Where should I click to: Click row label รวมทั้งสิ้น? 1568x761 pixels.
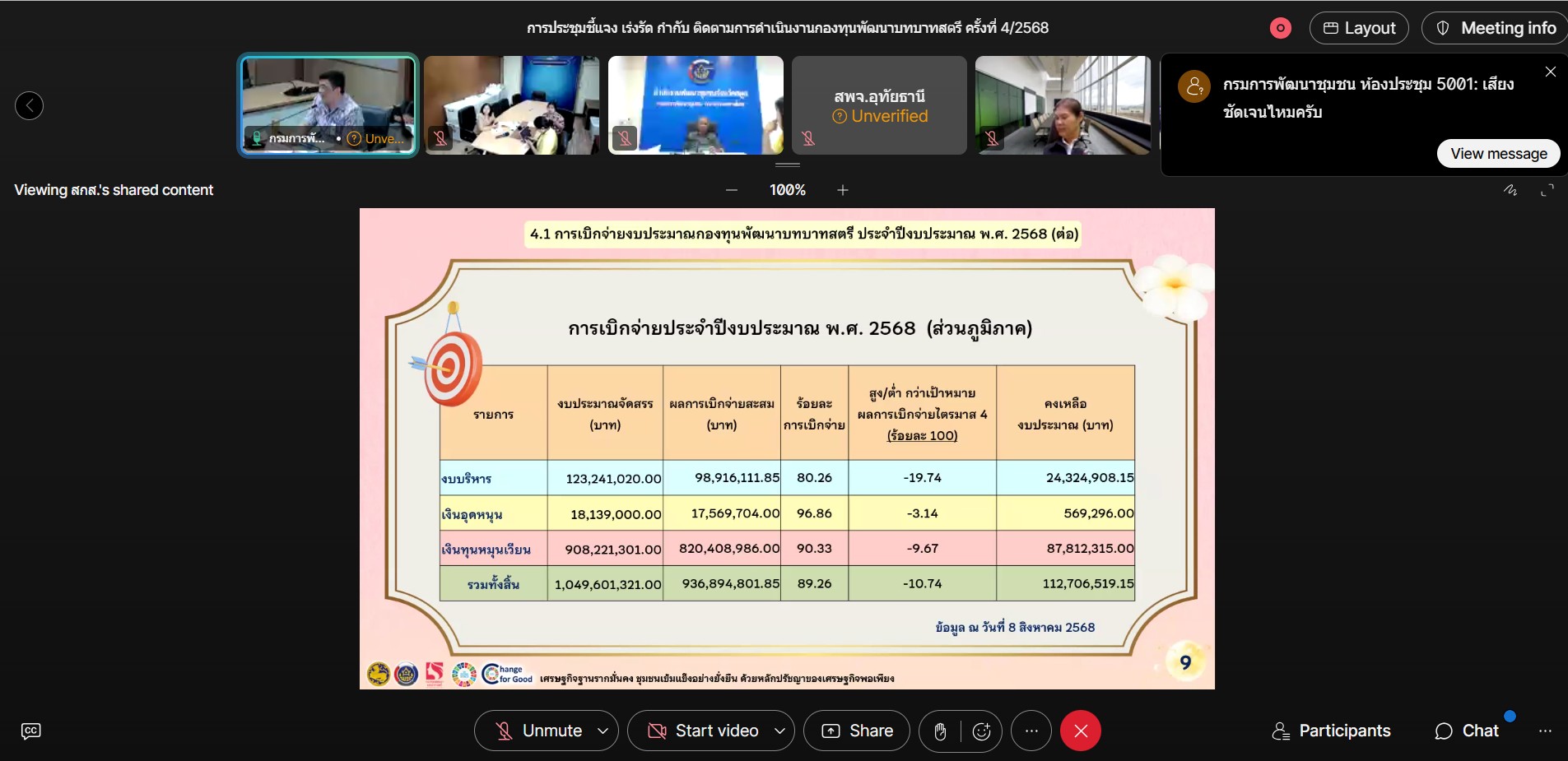click(x=493, y=584)
